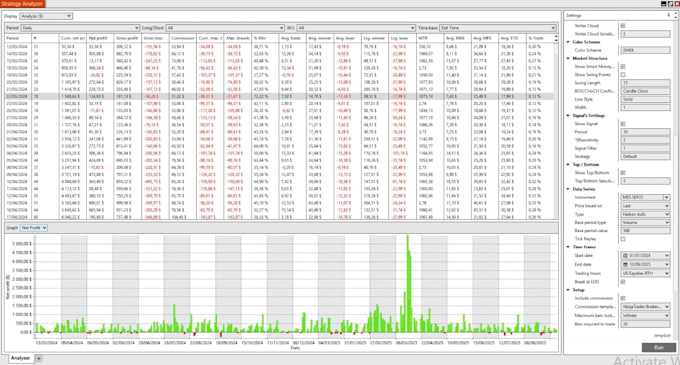Open the Start date calendar icon
680x365 pixels.
(625, 256)
